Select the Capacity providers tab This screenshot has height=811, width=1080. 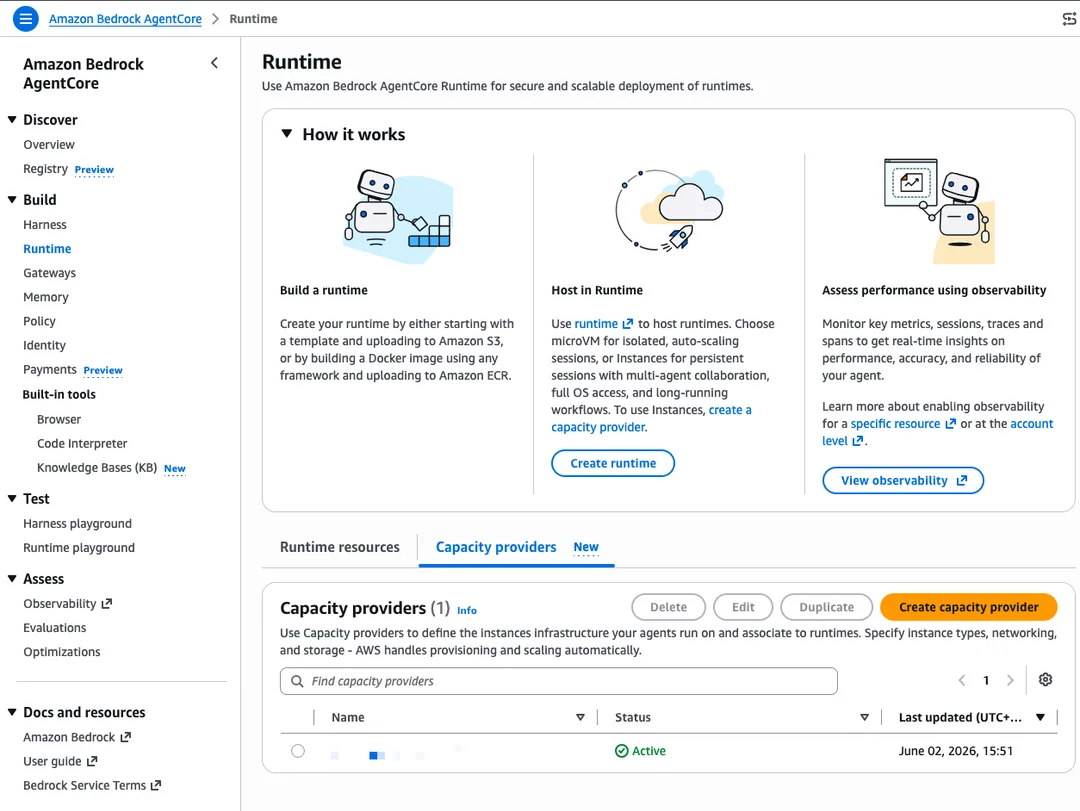[496, 547]
